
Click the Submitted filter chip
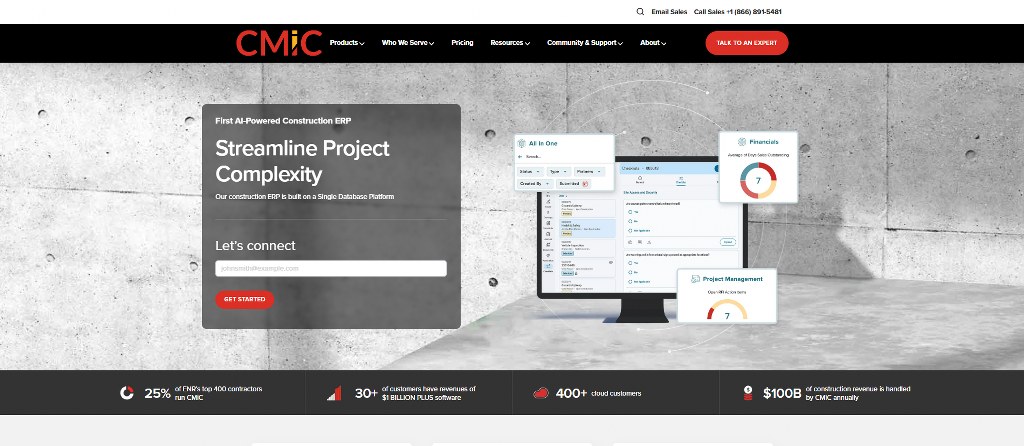pyautogui.click(x=573, y=184)
